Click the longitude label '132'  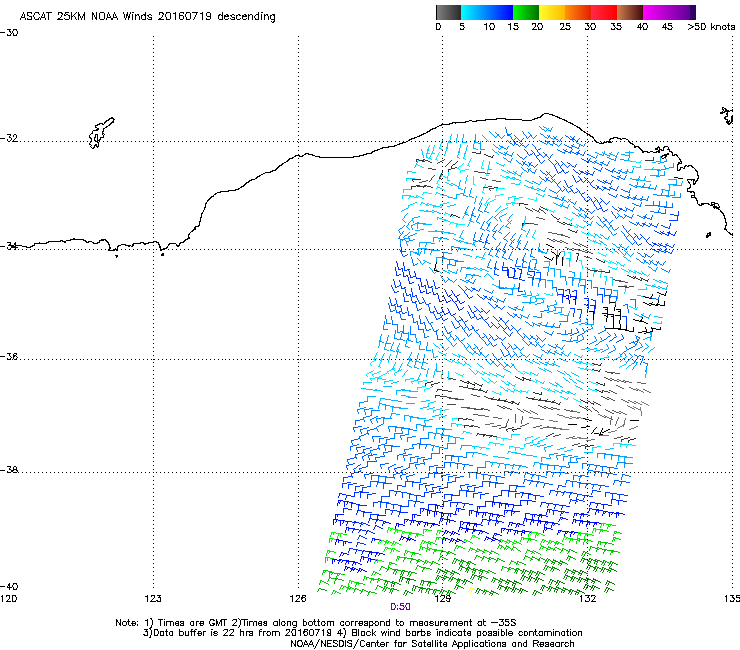(x=587, y=599)
